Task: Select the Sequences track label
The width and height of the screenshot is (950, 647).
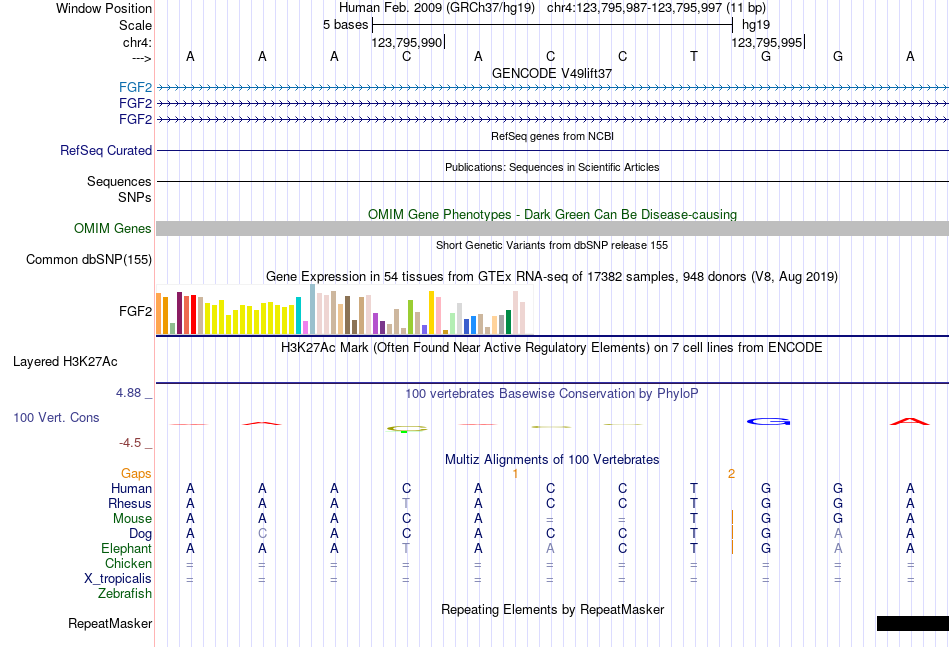Action: [119, 181]
